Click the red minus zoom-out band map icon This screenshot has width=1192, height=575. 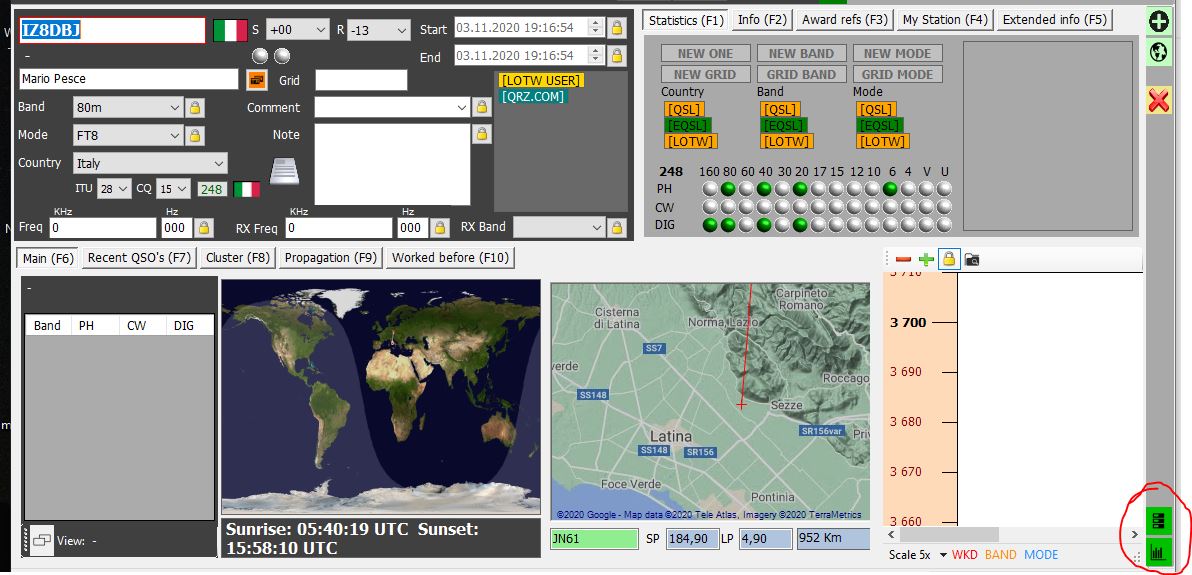pos(904,259)
